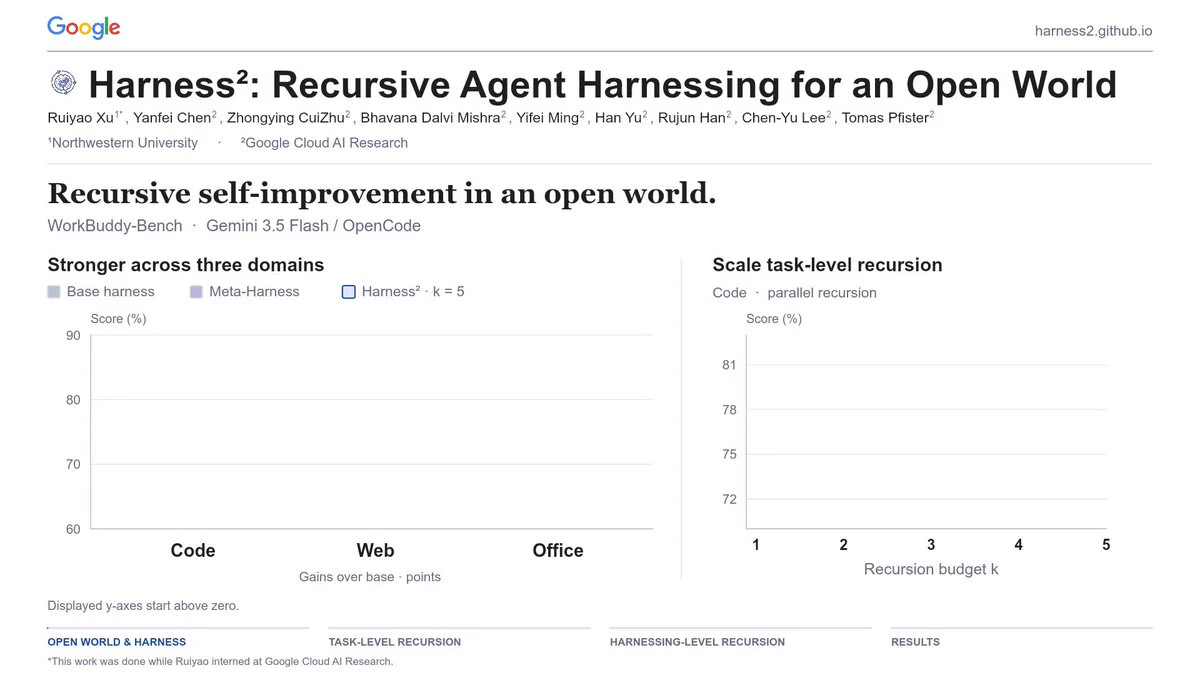Click the Google logo
Image resolution: width=1200 pixels, height=675 pixels.
pos(84,28)
